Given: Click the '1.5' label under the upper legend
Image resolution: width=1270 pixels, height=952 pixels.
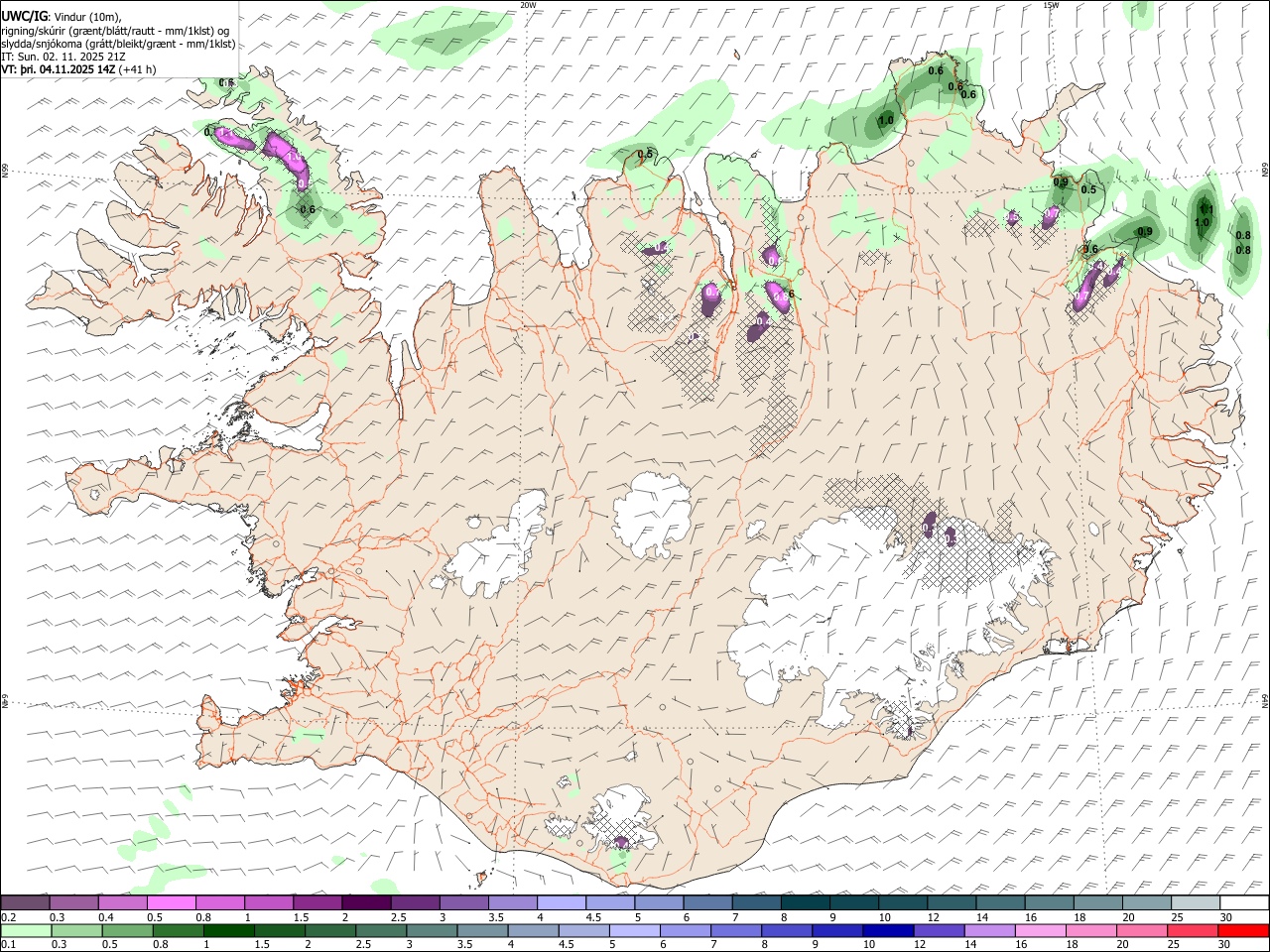Looking at the screenshot, I should [x=301, y=917].
